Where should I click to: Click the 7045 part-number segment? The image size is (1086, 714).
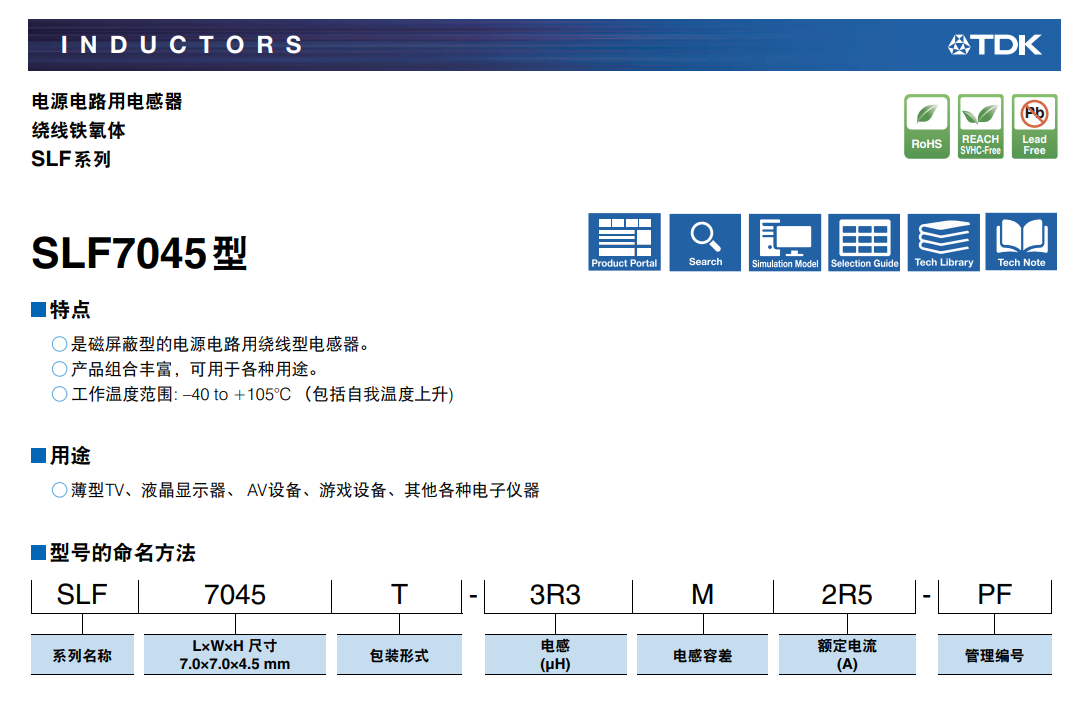pyautogui.click(x=235, y=595)
